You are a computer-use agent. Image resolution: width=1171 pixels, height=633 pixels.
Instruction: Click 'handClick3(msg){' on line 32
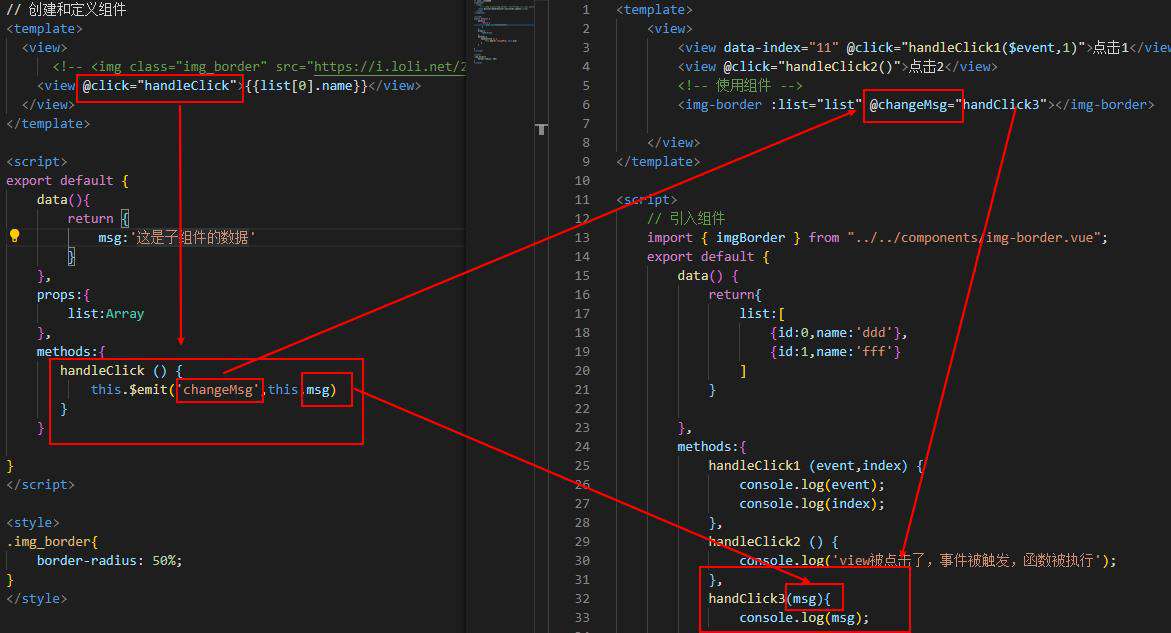point(769,599)
